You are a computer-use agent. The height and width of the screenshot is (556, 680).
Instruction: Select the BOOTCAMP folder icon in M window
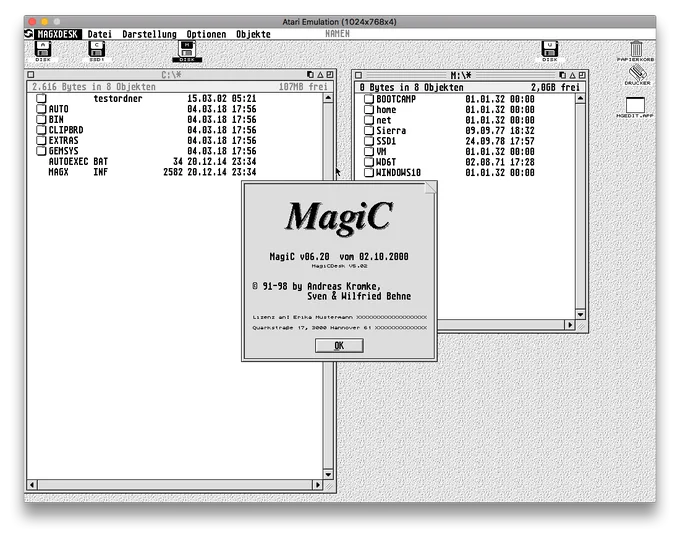click(x=369, y=99)
